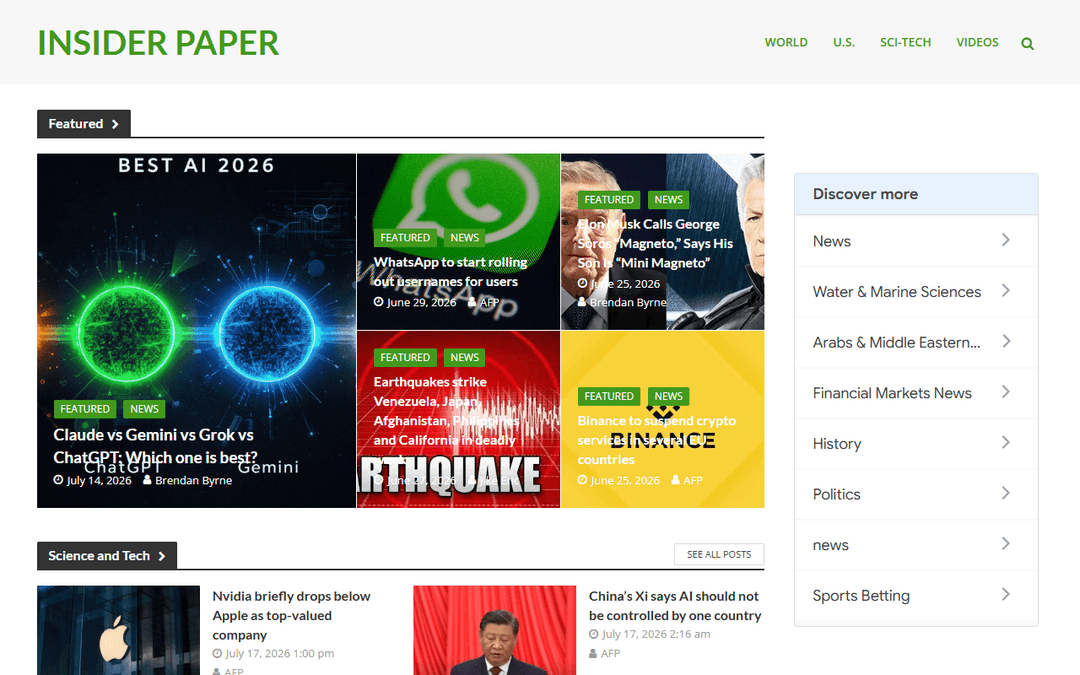Click FEATURED tag on WhatsApp card
1080x675 pixels.
click(x=405, y=238)
